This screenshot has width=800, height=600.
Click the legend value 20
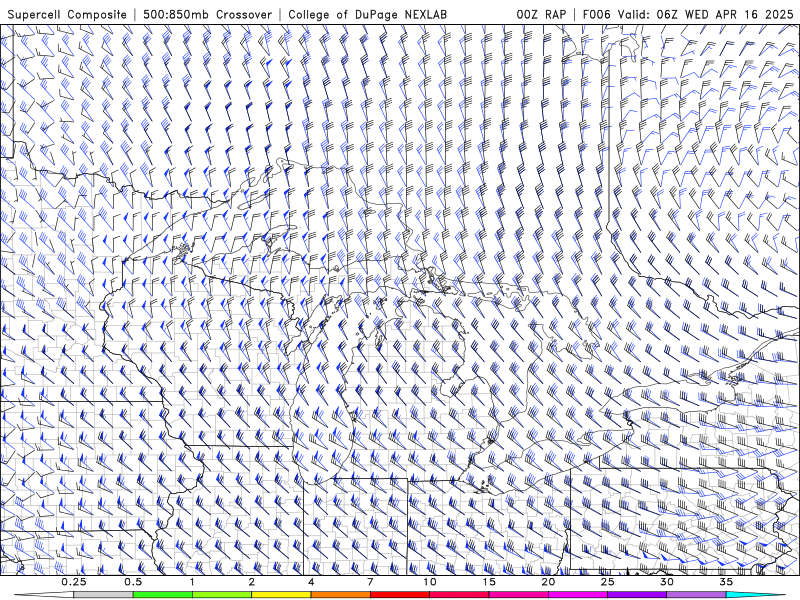(x=548, y=582)
